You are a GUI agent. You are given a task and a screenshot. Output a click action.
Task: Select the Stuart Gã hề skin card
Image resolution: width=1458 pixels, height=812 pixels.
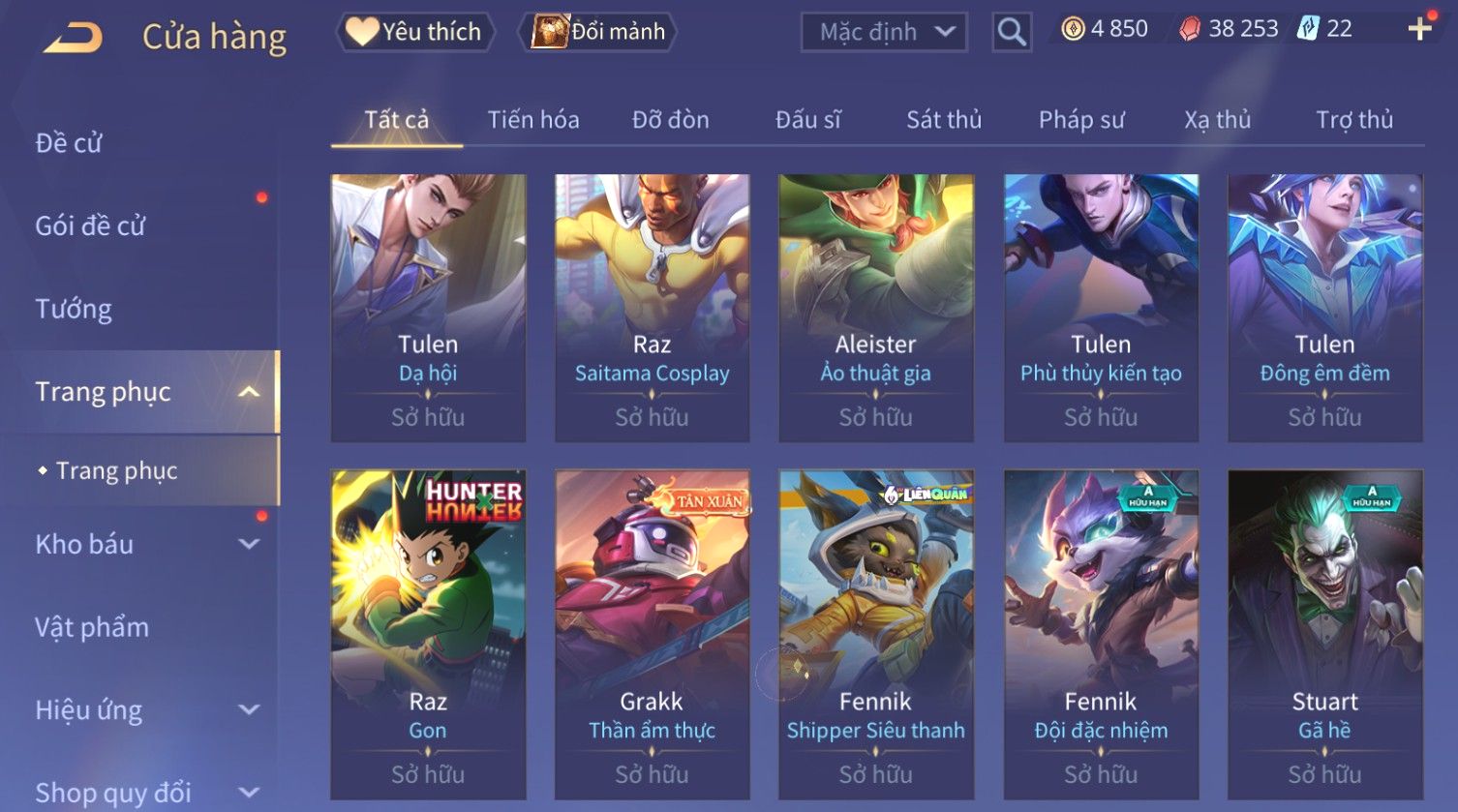[1325, 635]
